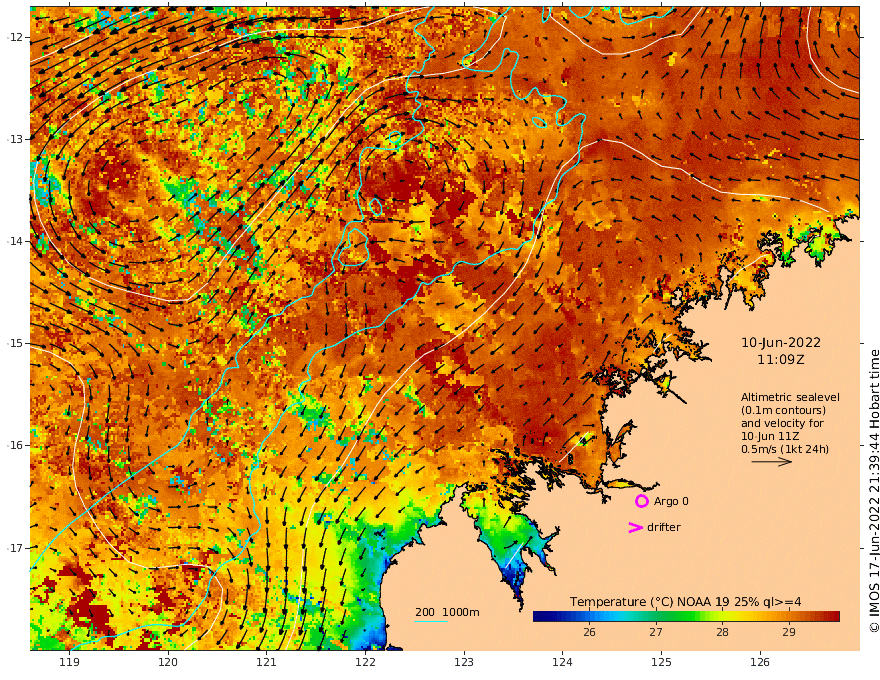This screenshot has width=880, height=680.
Task: Click the '11:09Z' time label
Action: [781, 360]
